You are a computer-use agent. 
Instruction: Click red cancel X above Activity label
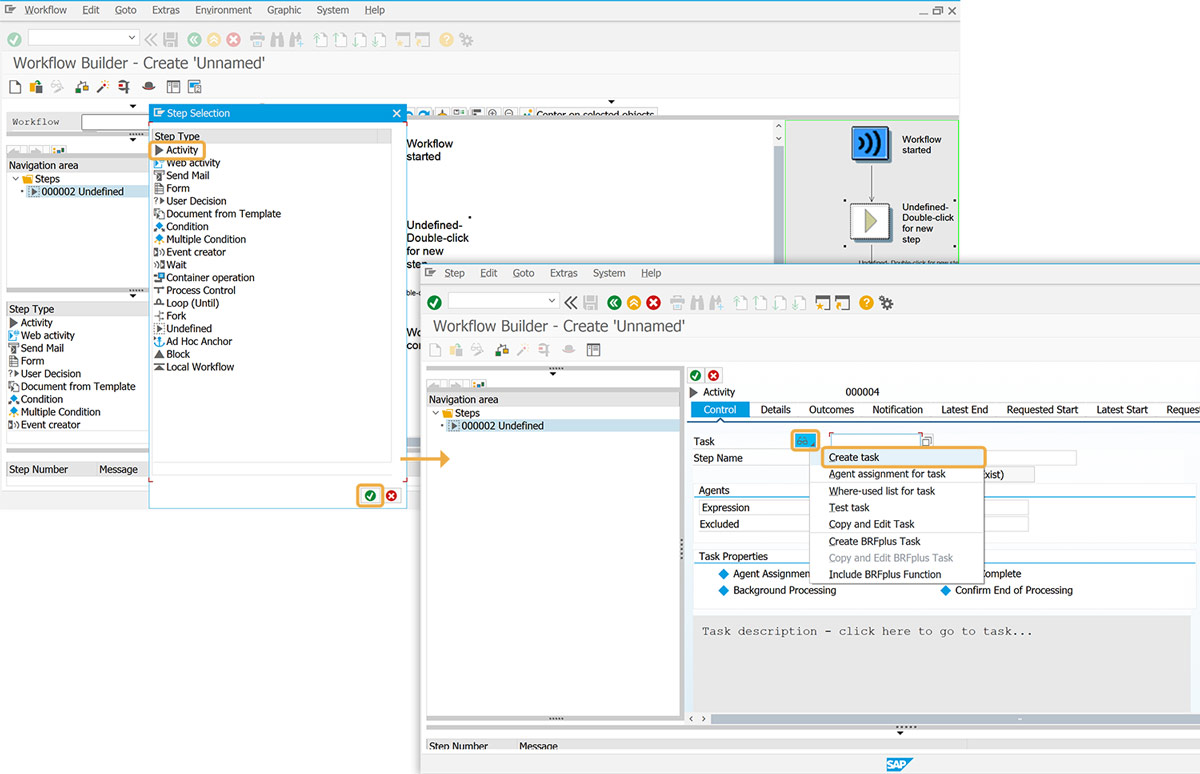714,375
